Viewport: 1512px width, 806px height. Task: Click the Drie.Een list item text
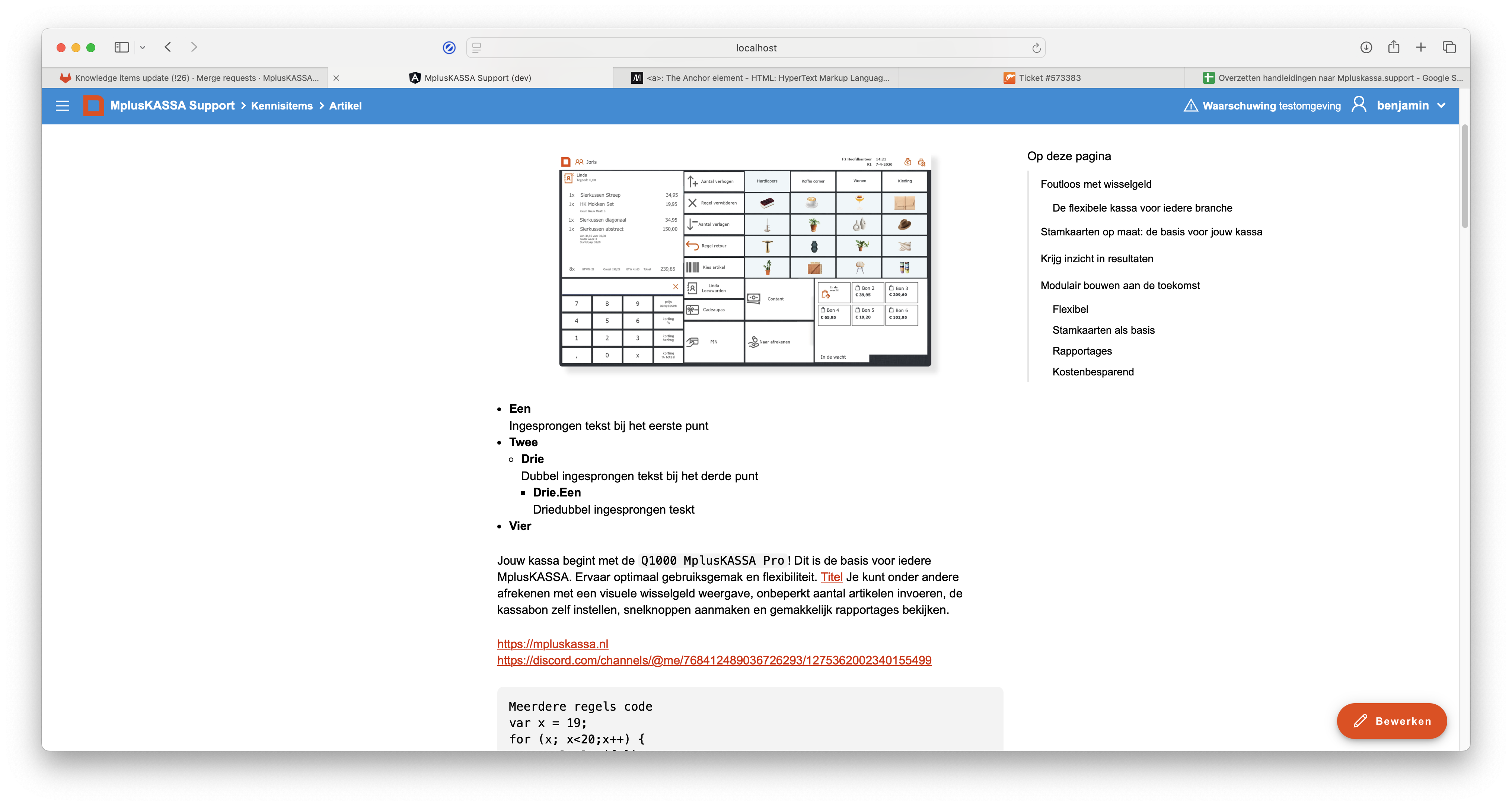tap(556, 492)
